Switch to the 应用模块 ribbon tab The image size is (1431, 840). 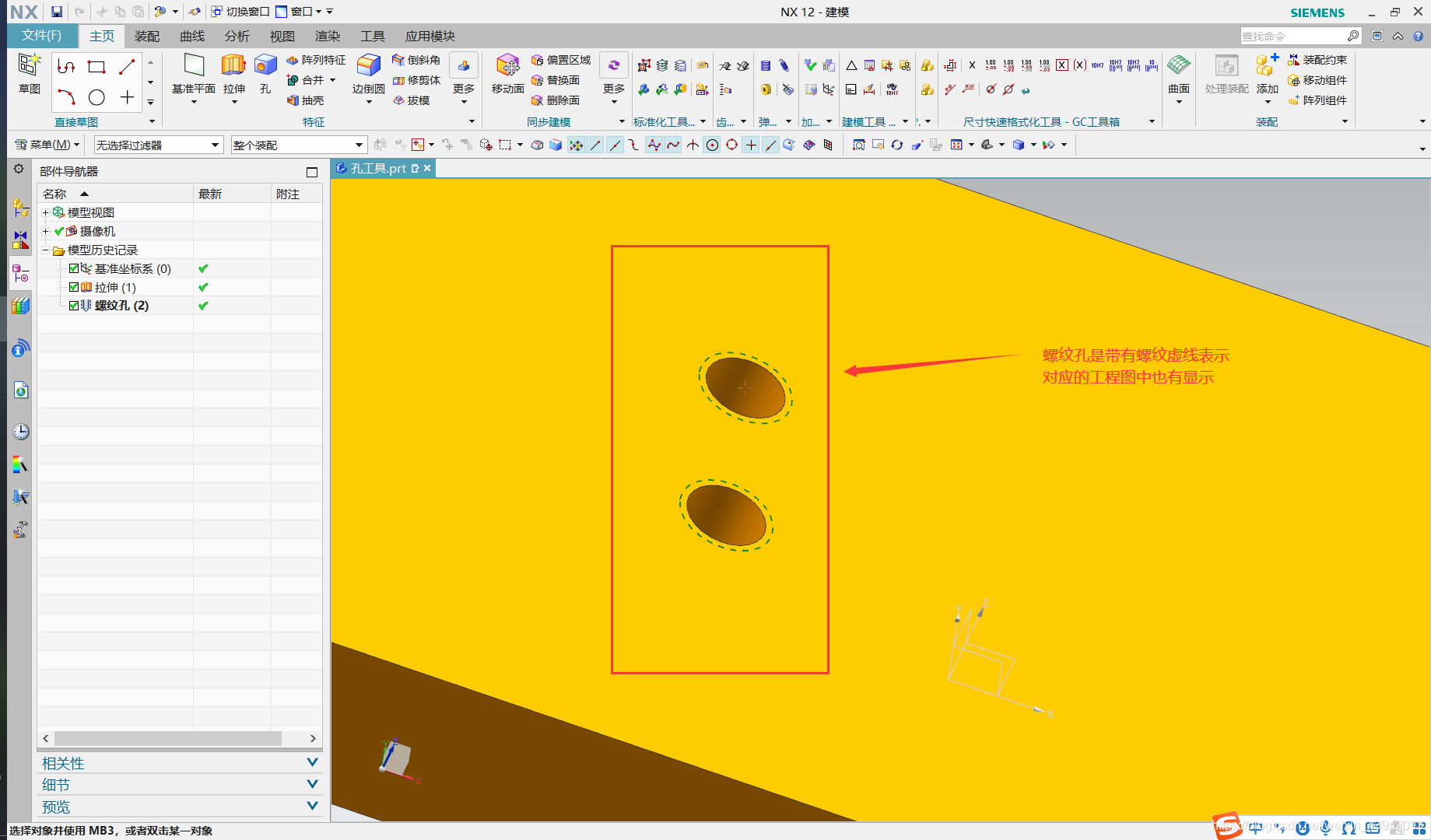tap(430, 37)
